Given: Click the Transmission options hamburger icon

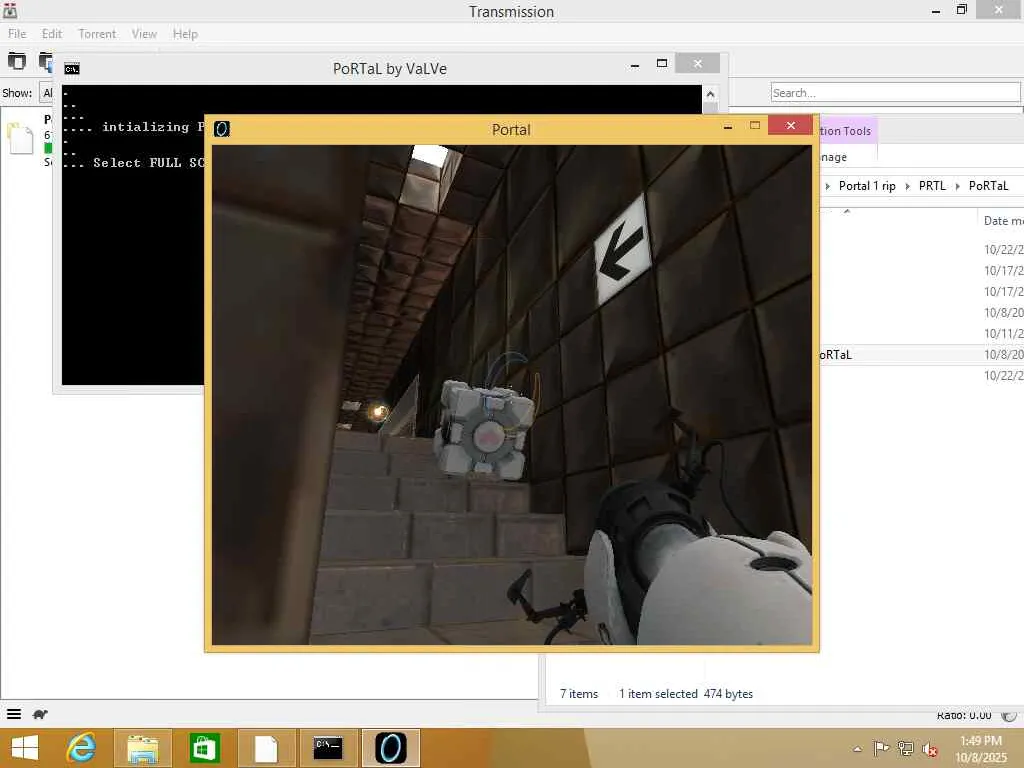Looking at the screenshot, I should tap(14, 714).
